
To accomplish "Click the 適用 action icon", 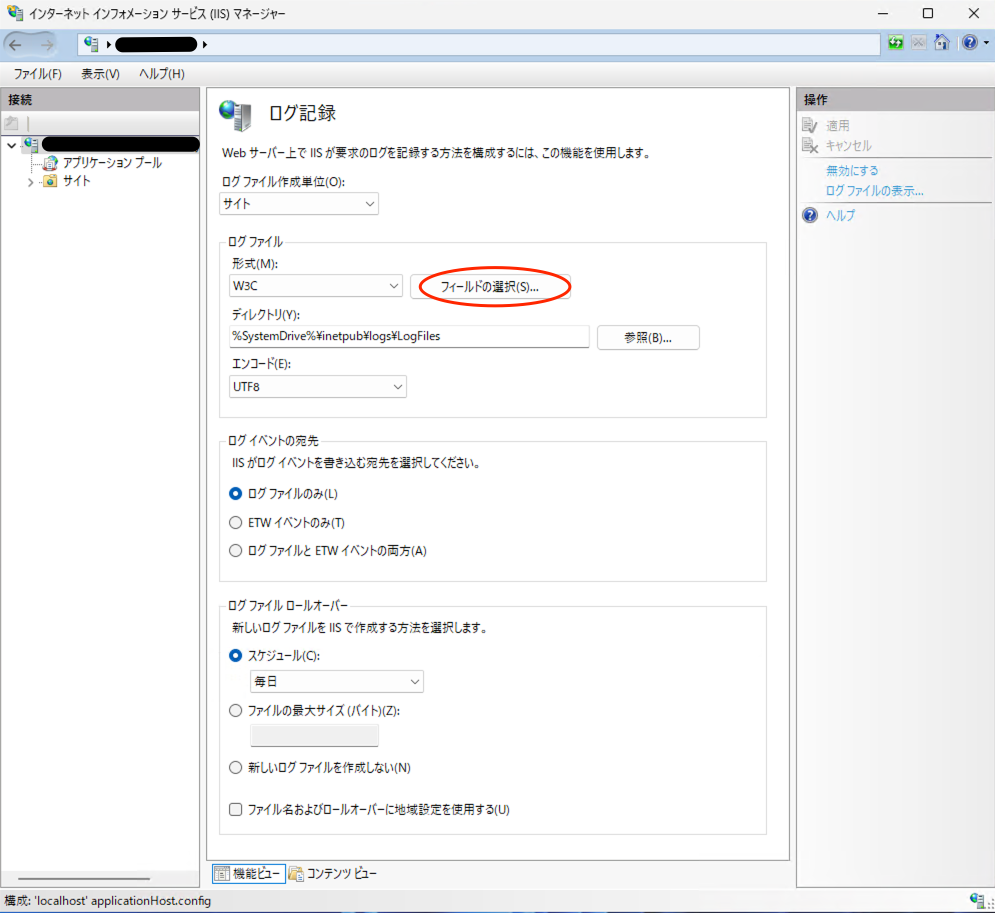I will [810, 126].
